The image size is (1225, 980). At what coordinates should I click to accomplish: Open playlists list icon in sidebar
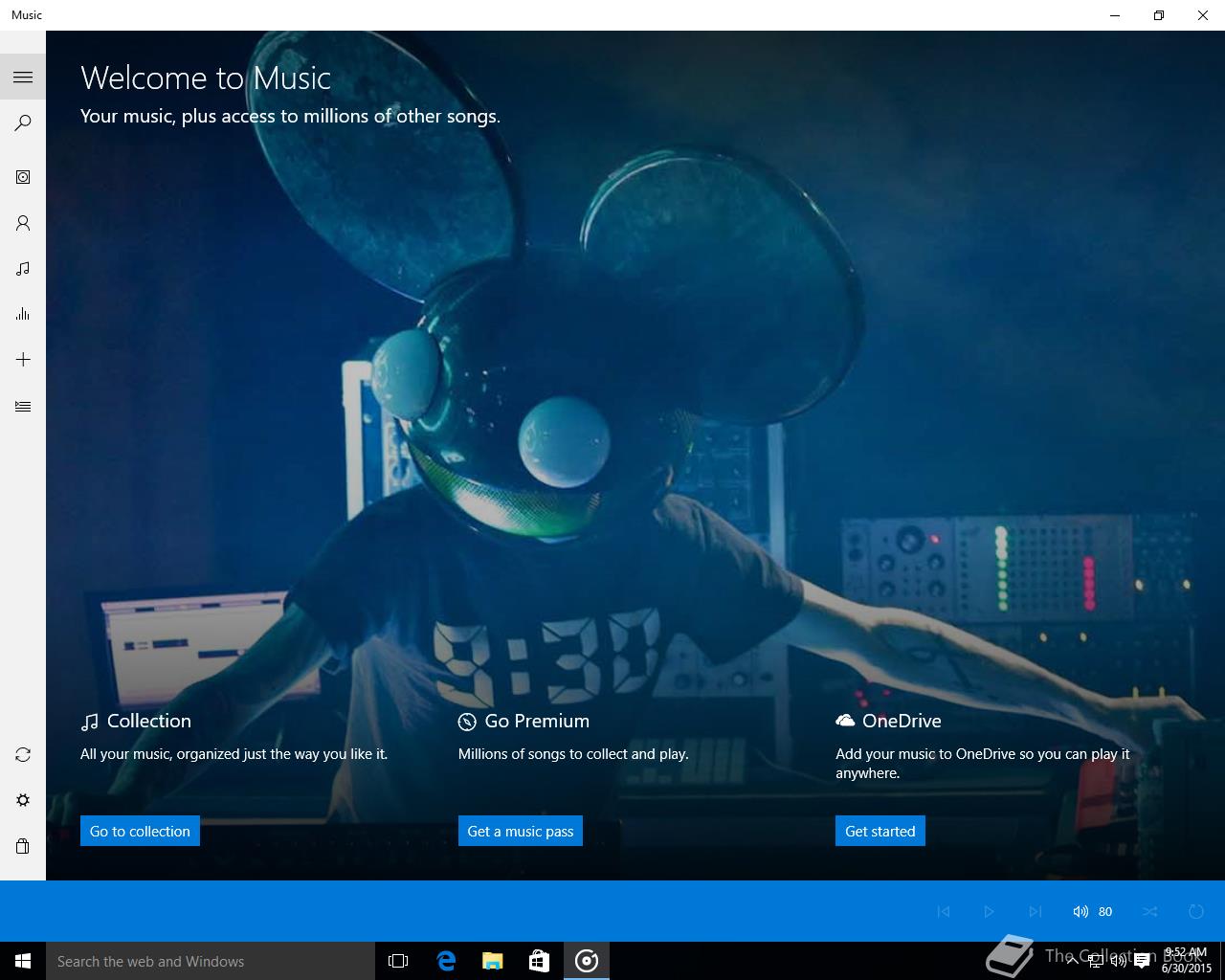23,407
